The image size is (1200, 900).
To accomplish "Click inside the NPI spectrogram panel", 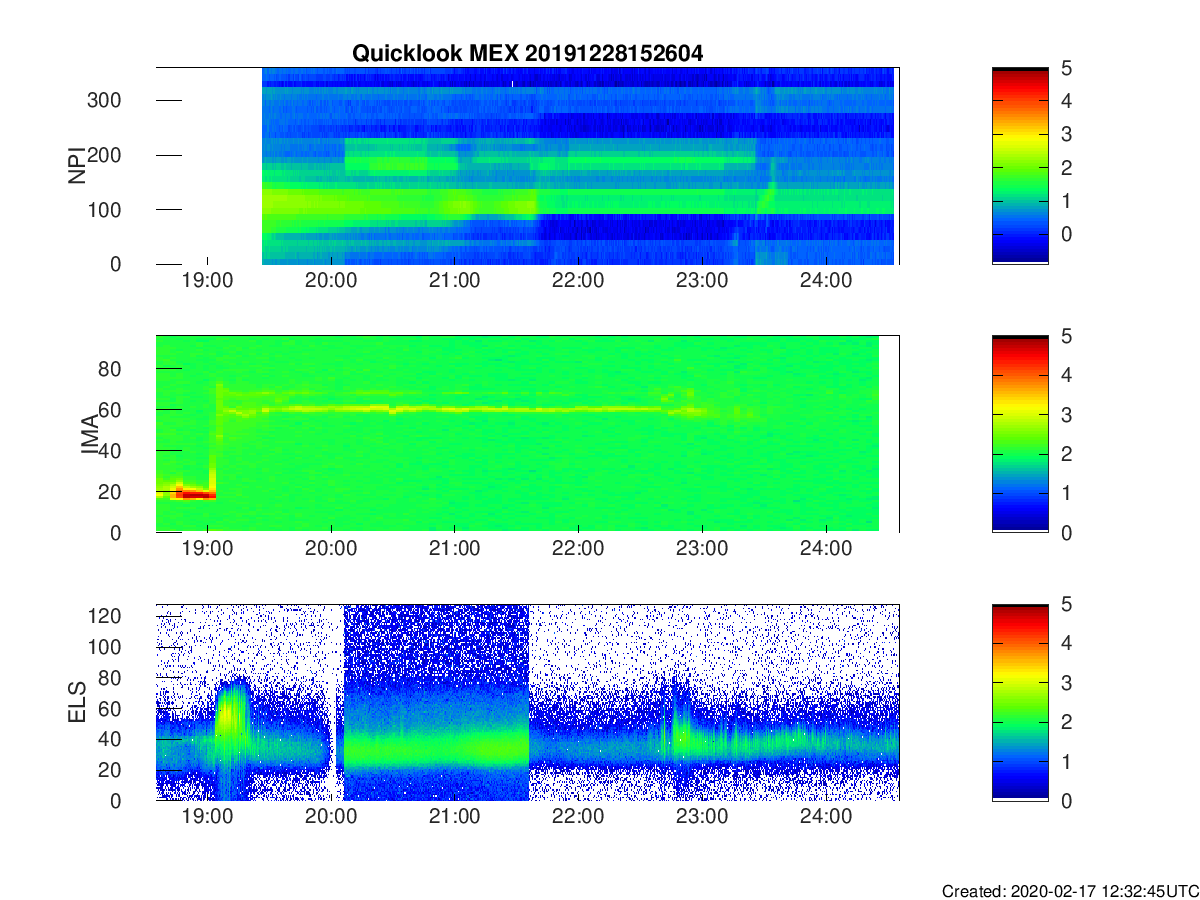I will tap(528, 166).
